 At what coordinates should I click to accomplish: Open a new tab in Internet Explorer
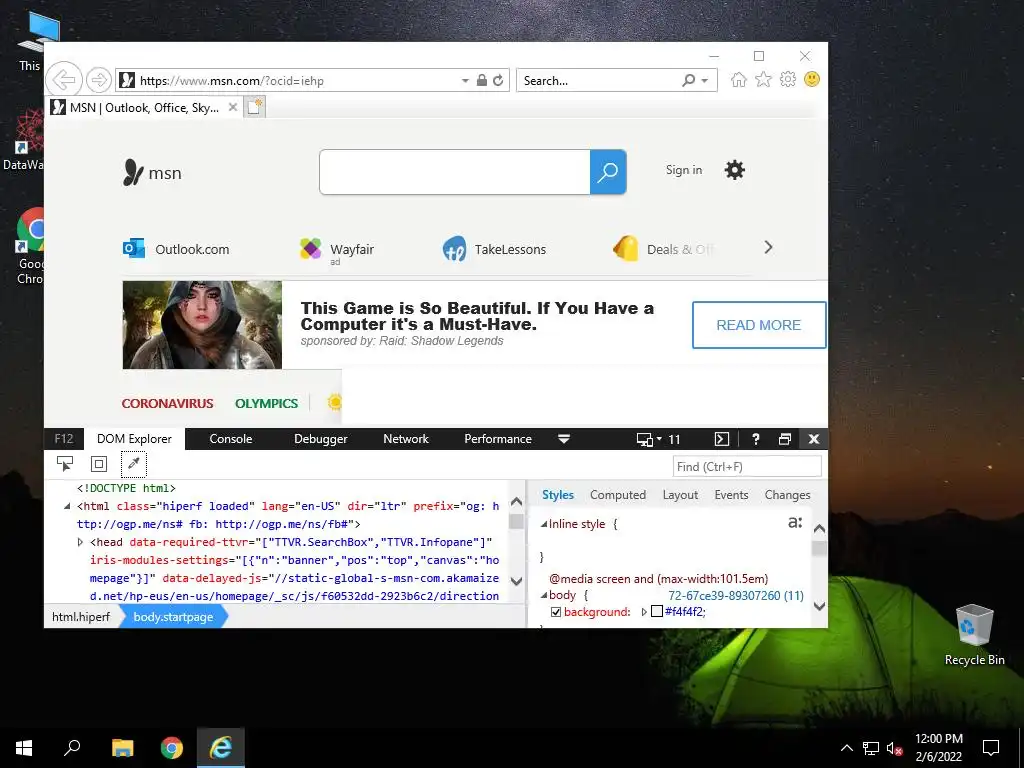[255, 107]
